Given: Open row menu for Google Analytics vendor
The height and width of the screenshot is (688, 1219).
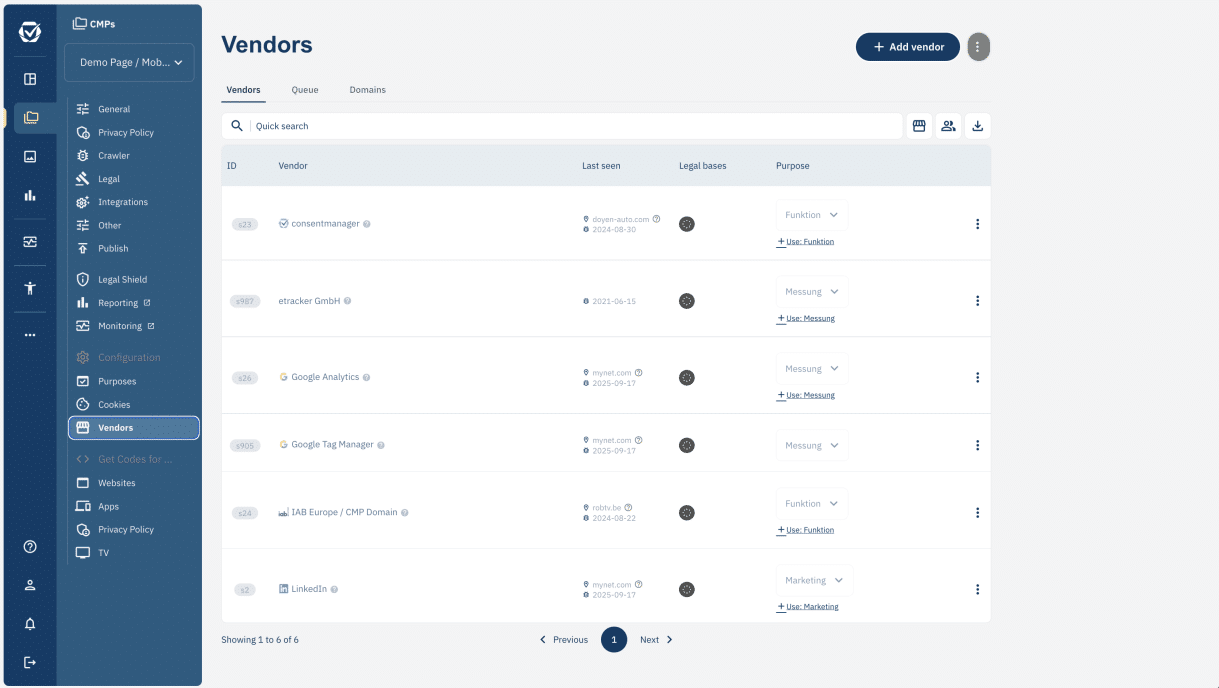Looking at the screenshot, I should (977, 378).
